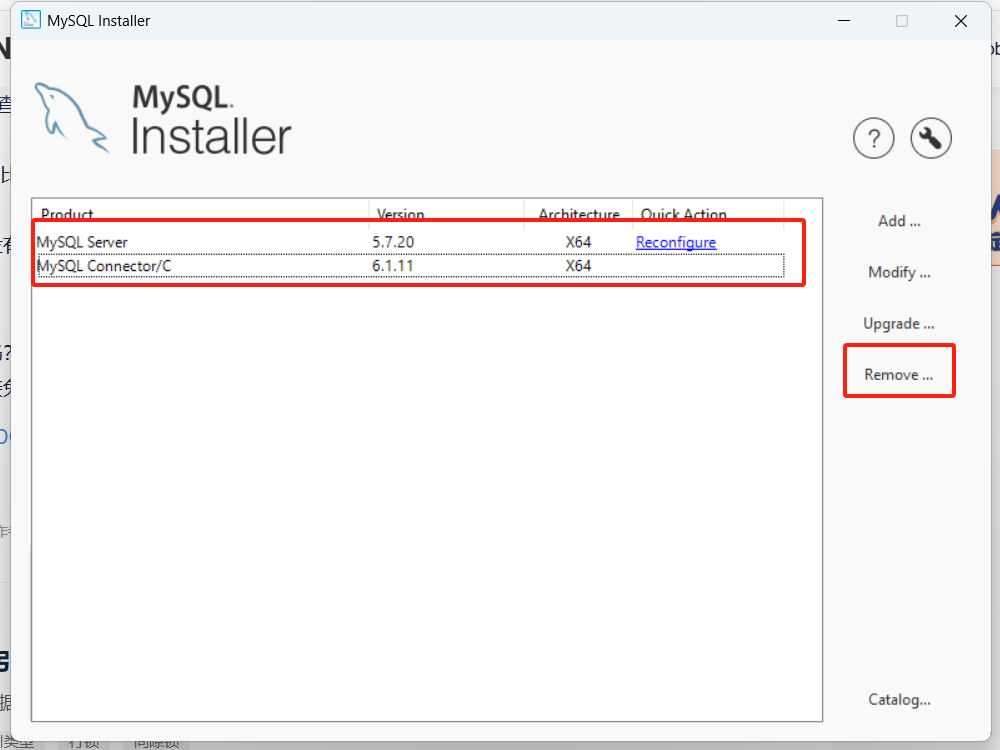Sort by the Architecture column header
This screenshot has height=750, width=1000.
[x=578, y=214]
